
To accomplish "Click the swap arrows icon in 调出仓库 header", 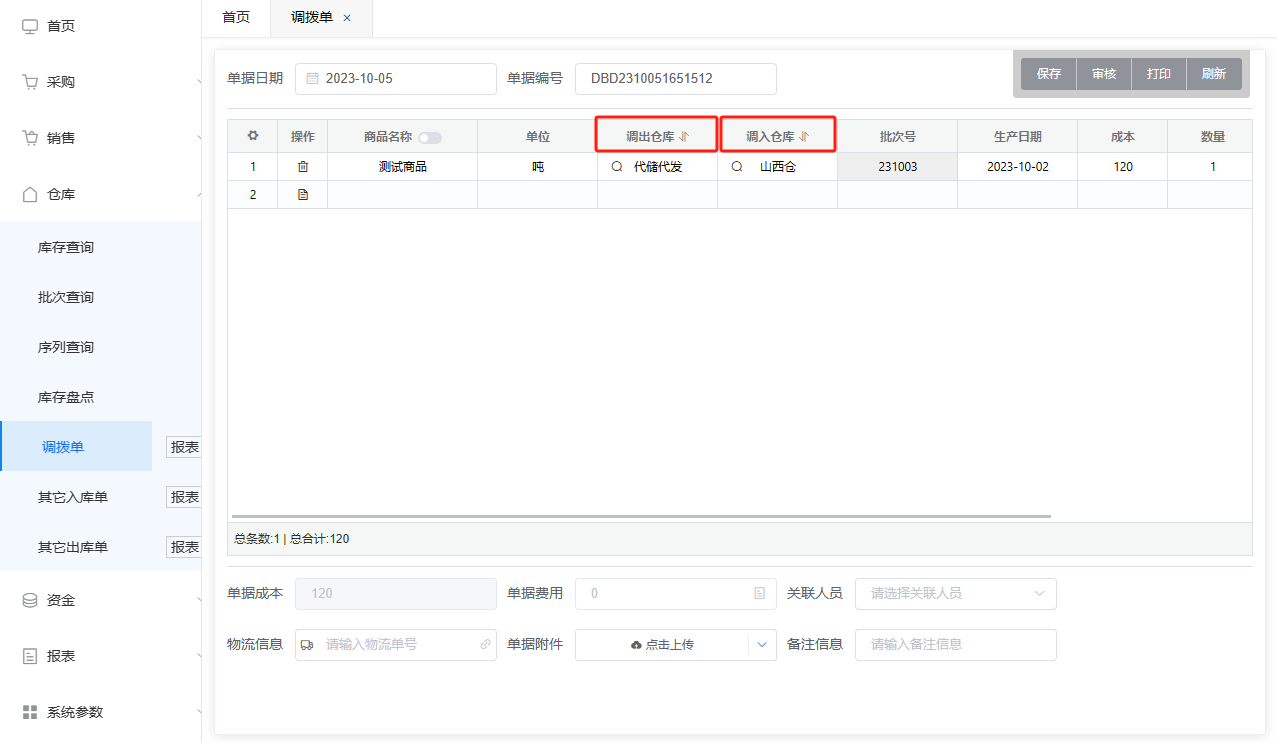I will point(685,137).
